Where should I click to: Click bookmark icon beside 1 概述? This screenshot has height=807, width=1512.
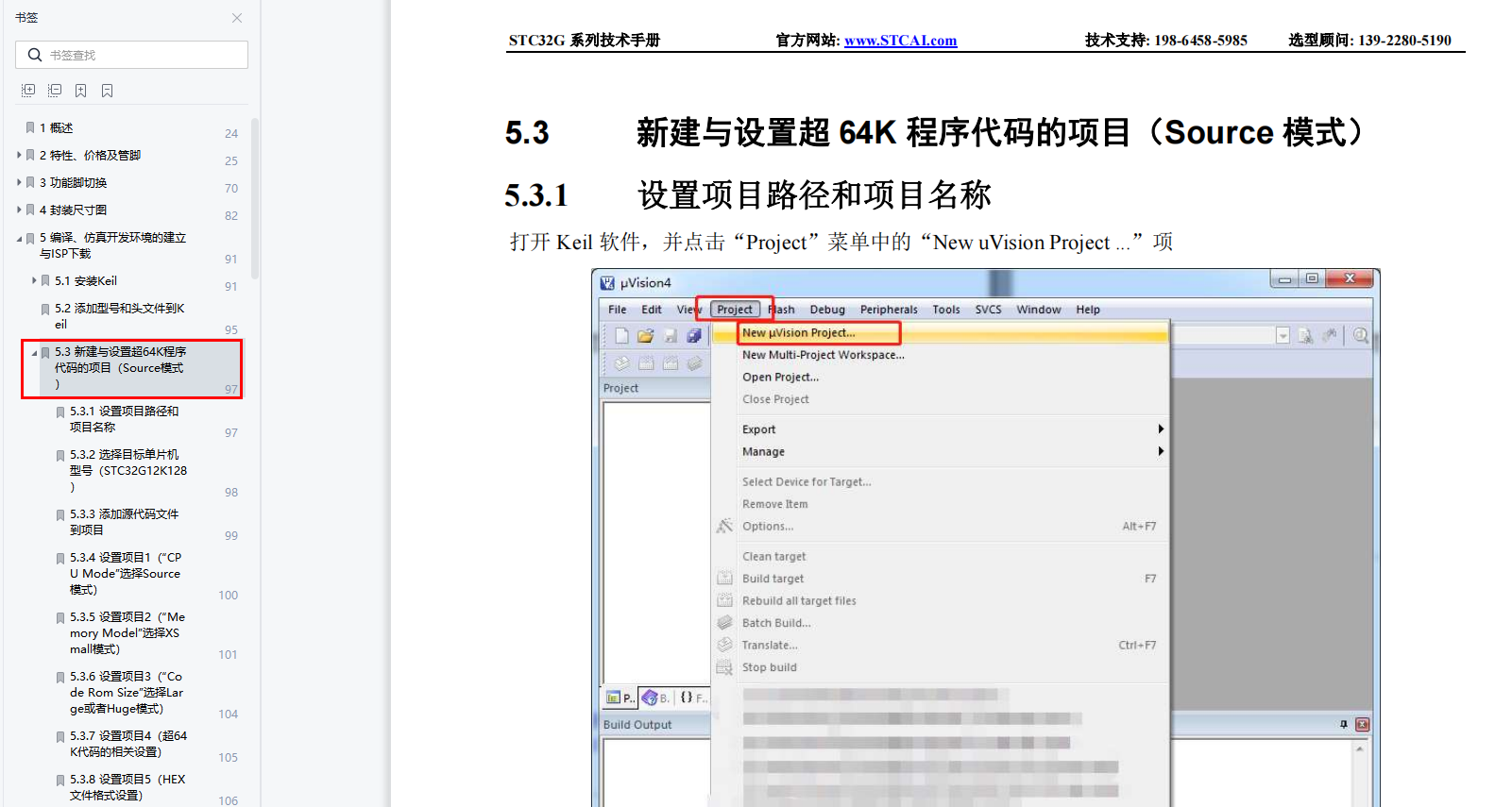click(30, 127)
